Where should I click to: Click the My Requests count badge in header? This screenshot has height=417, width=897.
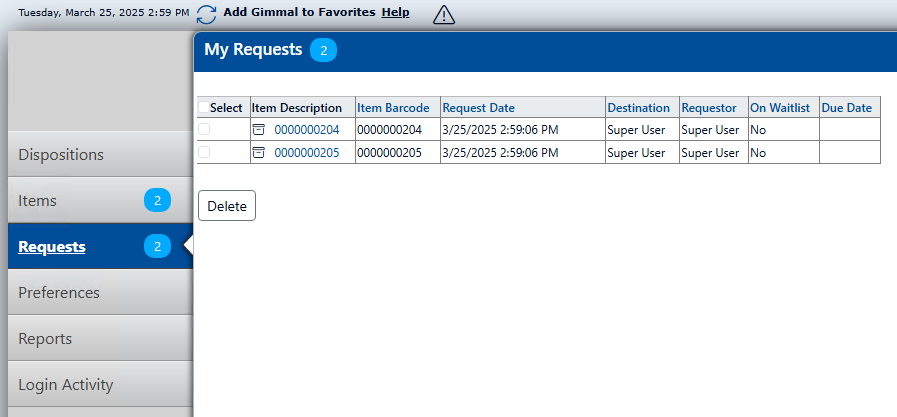coord(323,50)
